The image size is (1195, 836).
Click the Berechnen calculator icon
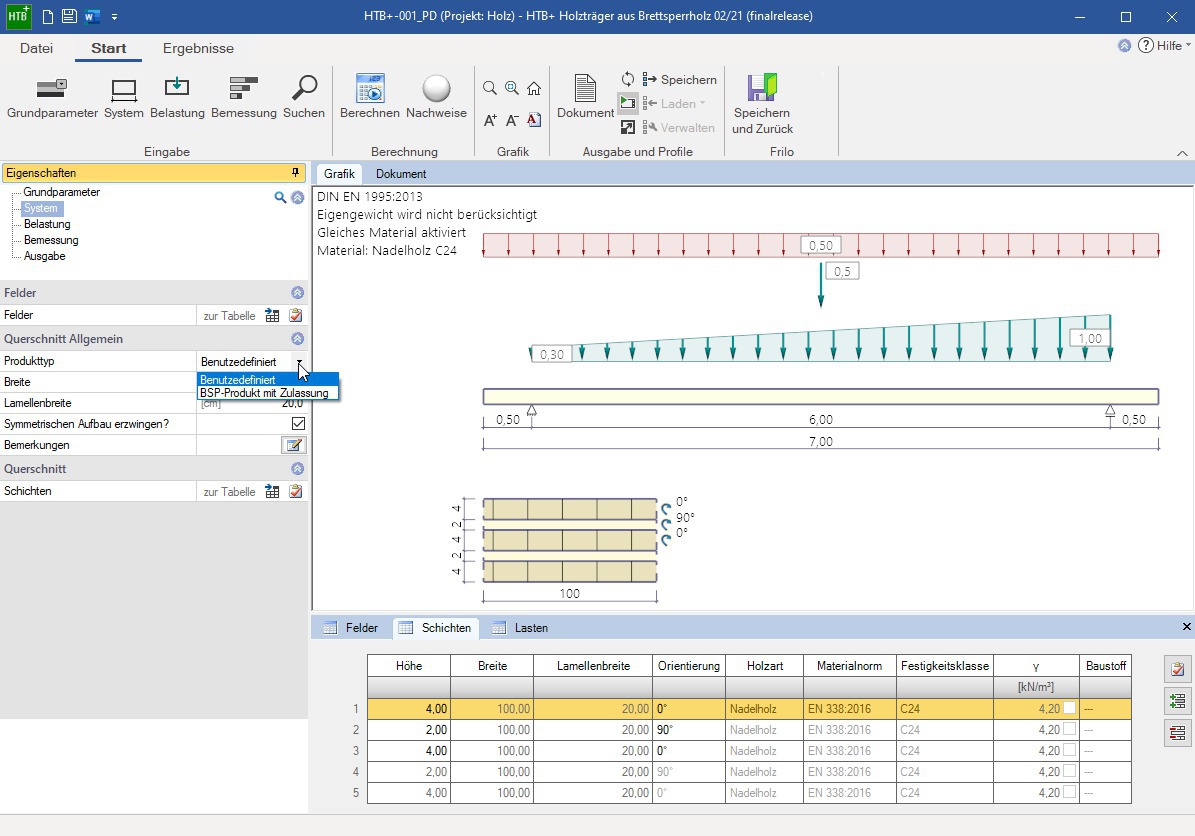click(x=370, y=88)
